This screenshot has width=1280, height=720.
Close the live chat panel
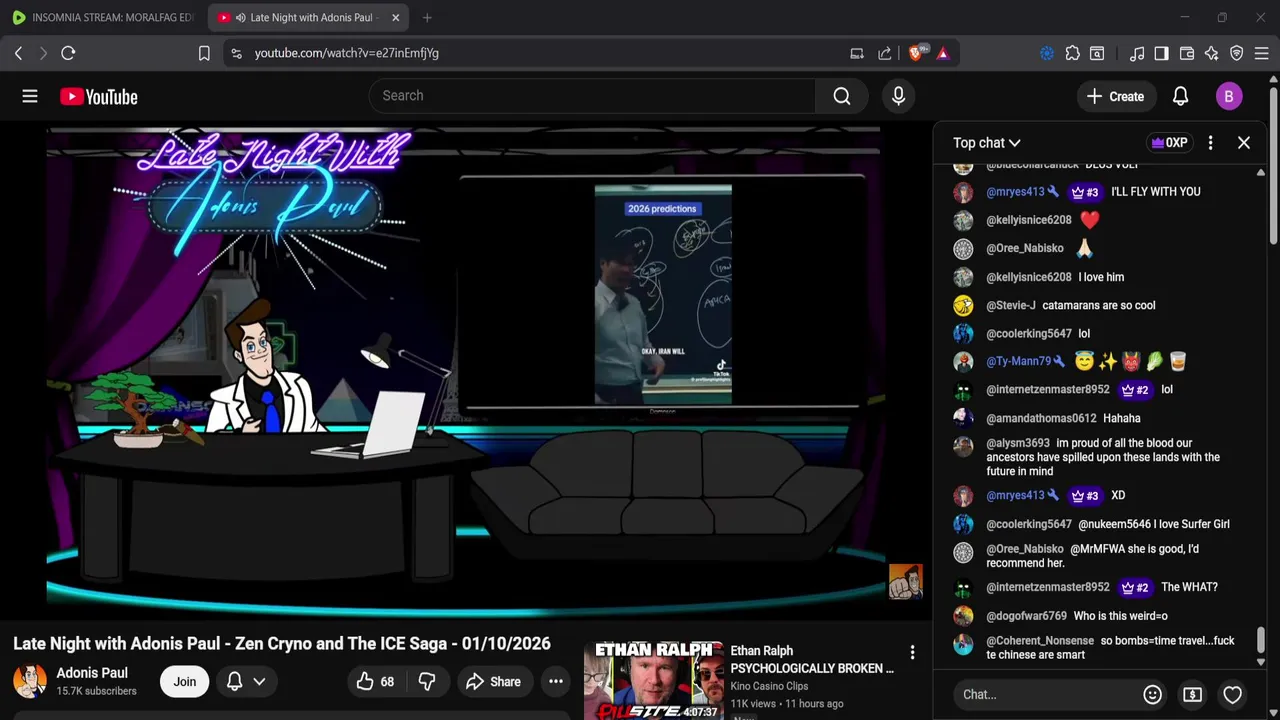pos(1244,143)
